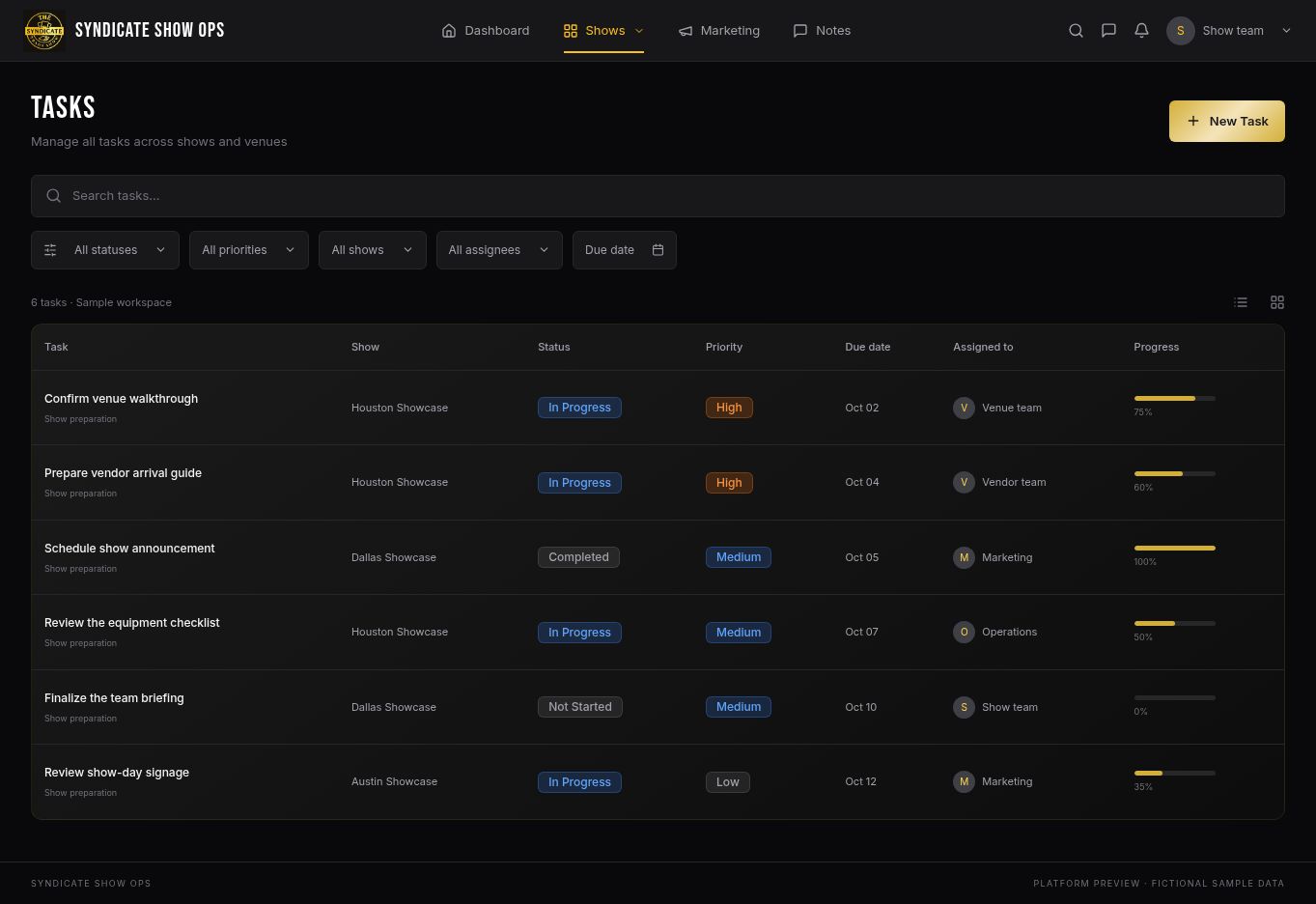Open the Due date picker
The height and width of the screenshot is (904, 1316).
coord(625,250)
